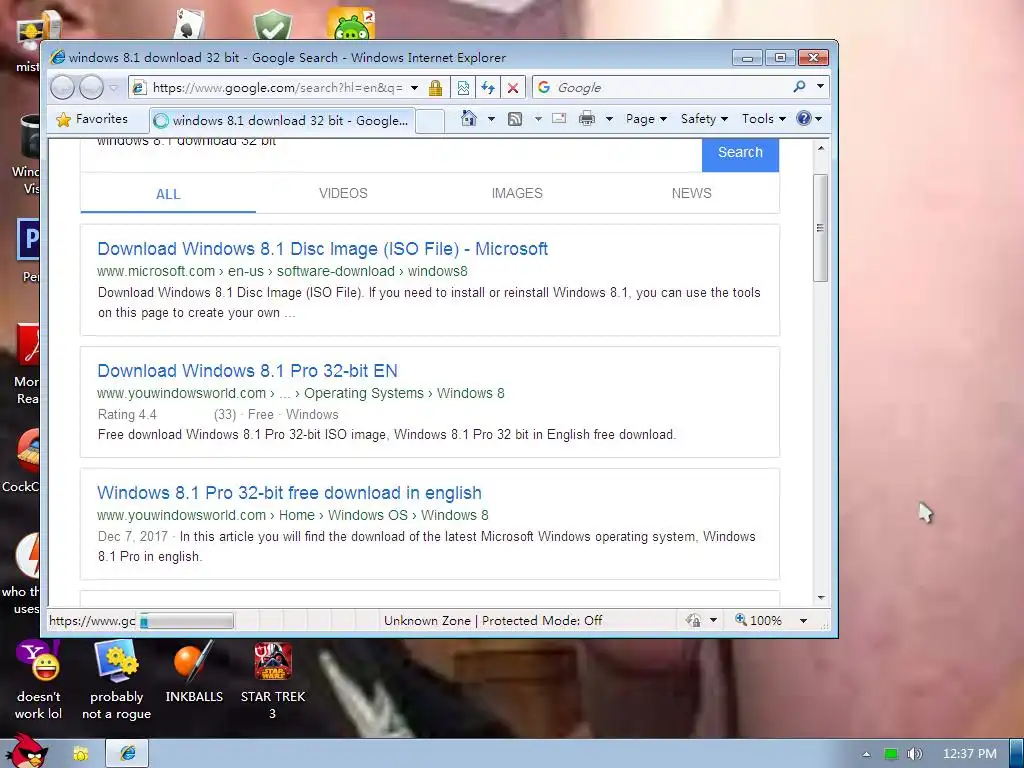Toggle the Compatibility View icon

(x=463, y=88)
